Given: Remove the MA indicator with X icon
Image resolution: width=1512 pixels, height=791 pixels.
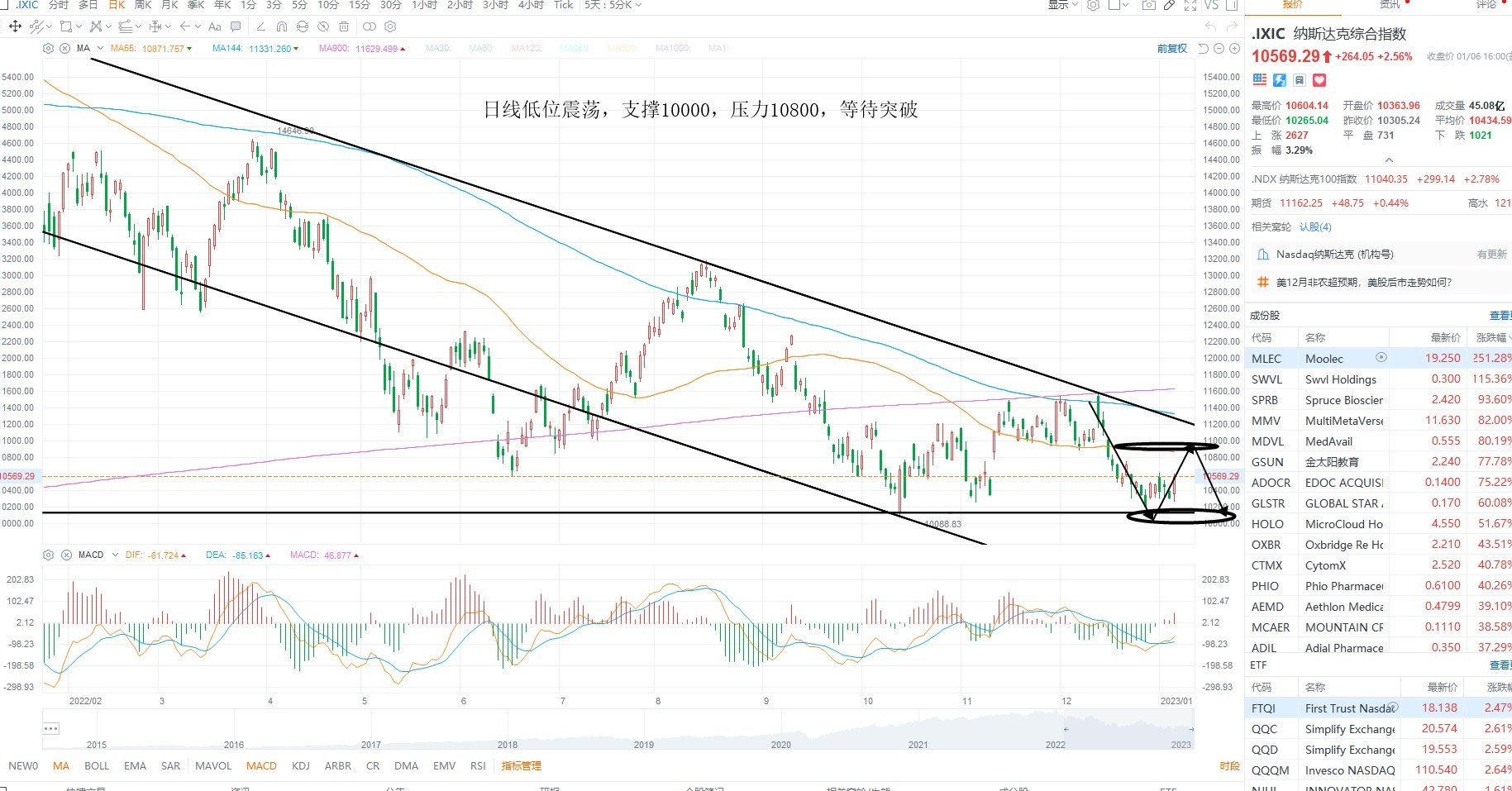Looking at the screenshot, I should tap(64, 48).
